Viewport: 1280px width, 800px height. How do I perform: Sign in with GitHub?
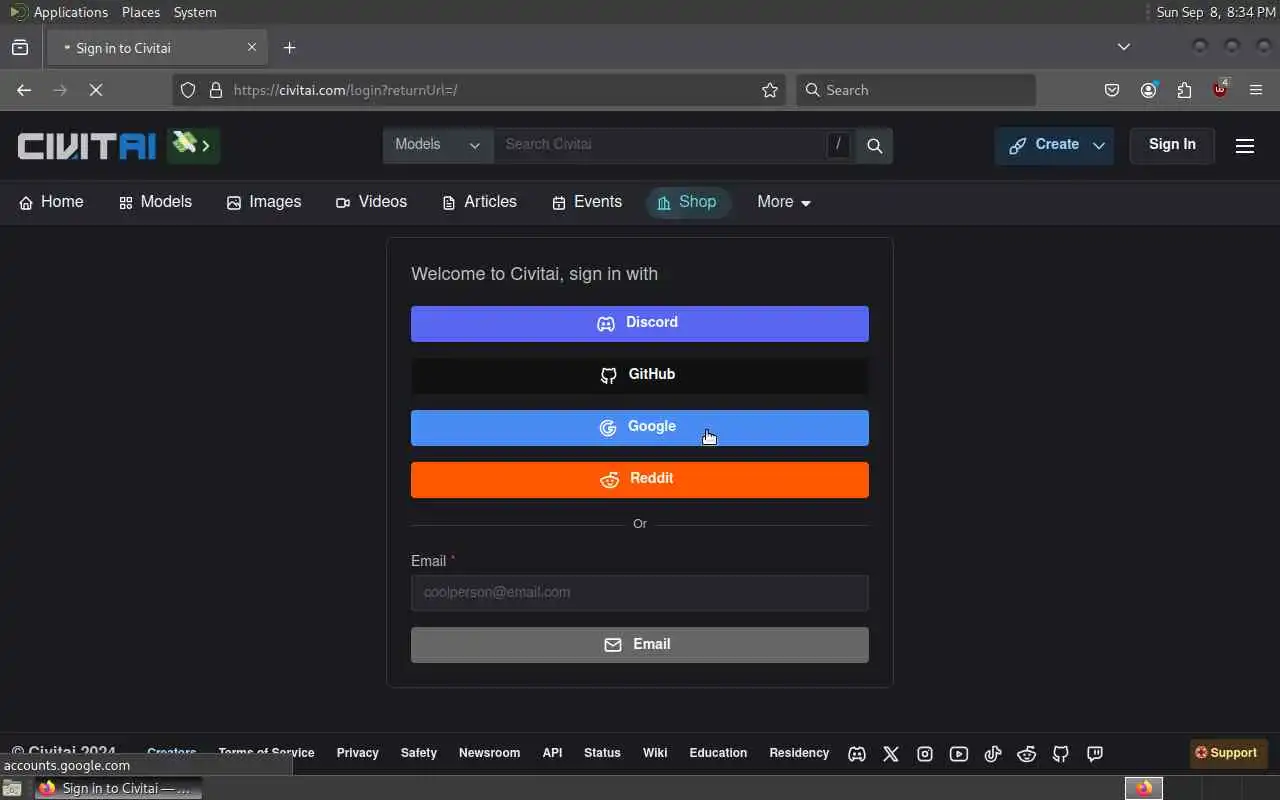pyautogui.click(x=640, y=376)
